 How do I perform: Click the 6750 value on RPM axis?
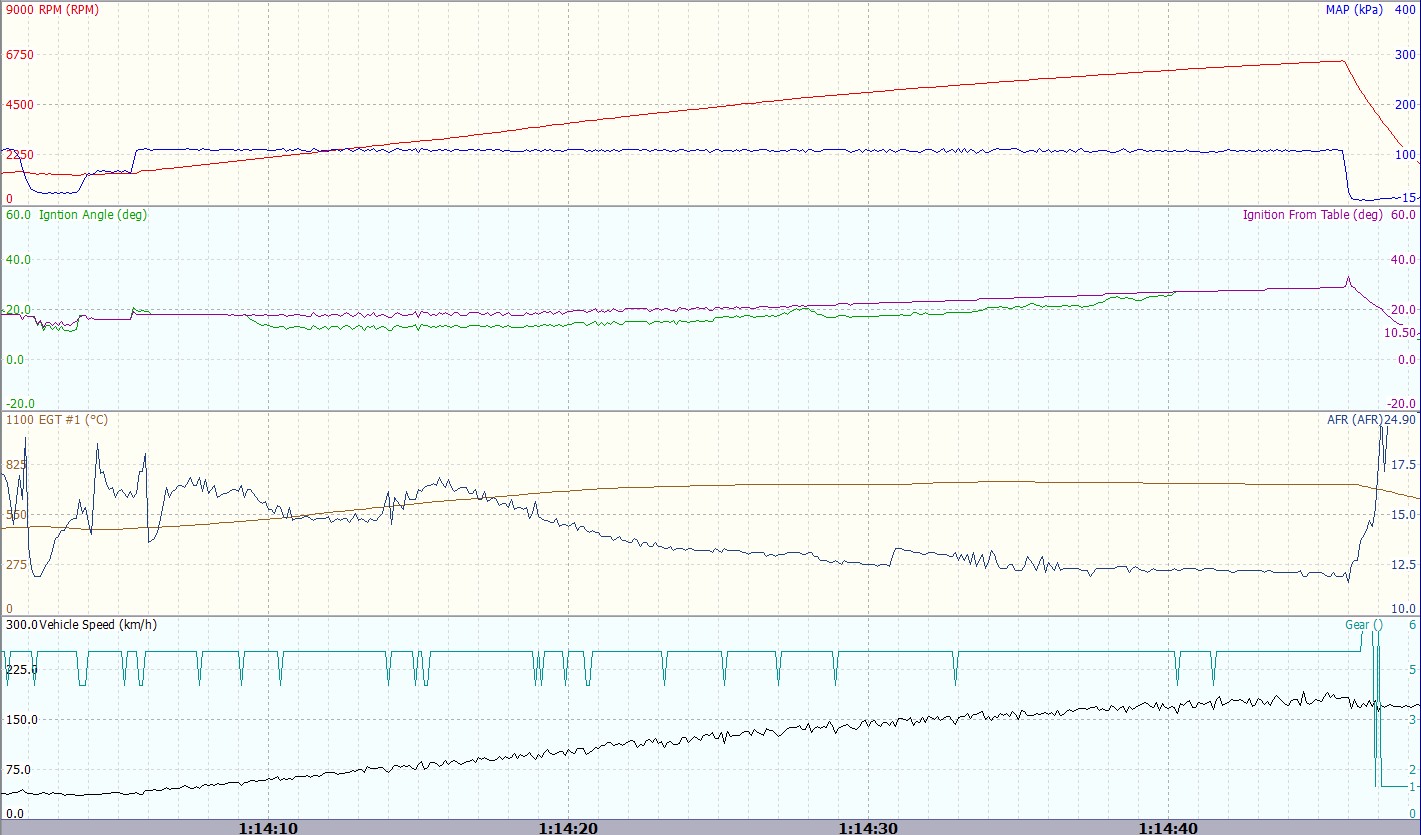coord(20,55)
